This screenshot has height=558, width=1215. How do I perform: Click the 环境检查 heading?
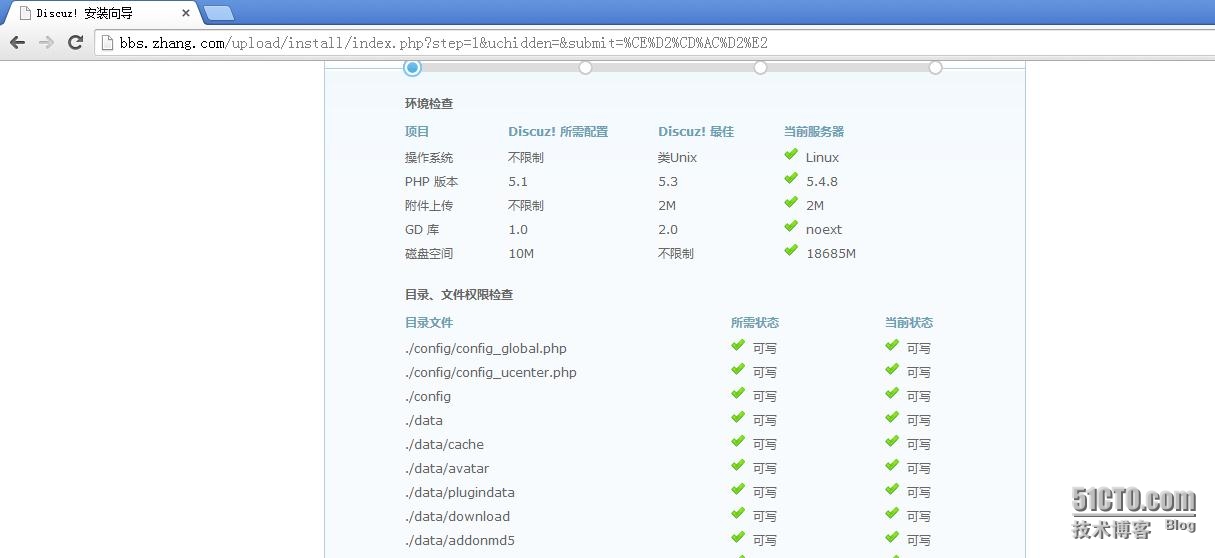pyautogui.click(x=429, y=104)
